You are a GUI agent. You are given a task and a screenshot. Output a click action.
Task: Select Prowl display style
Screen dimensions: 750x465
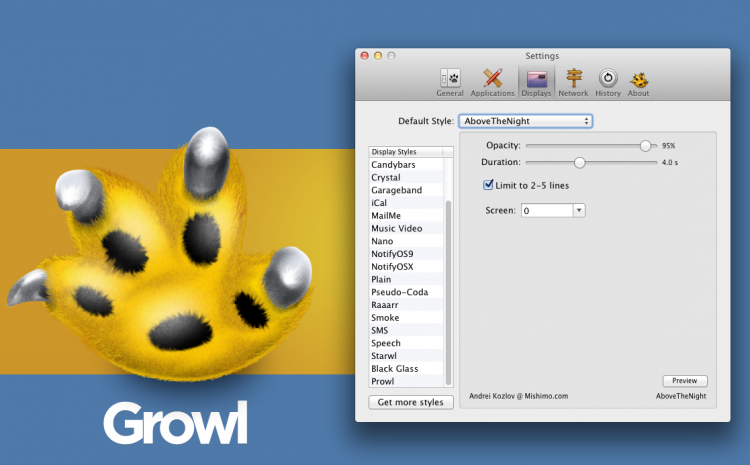(x=406, y=381)
